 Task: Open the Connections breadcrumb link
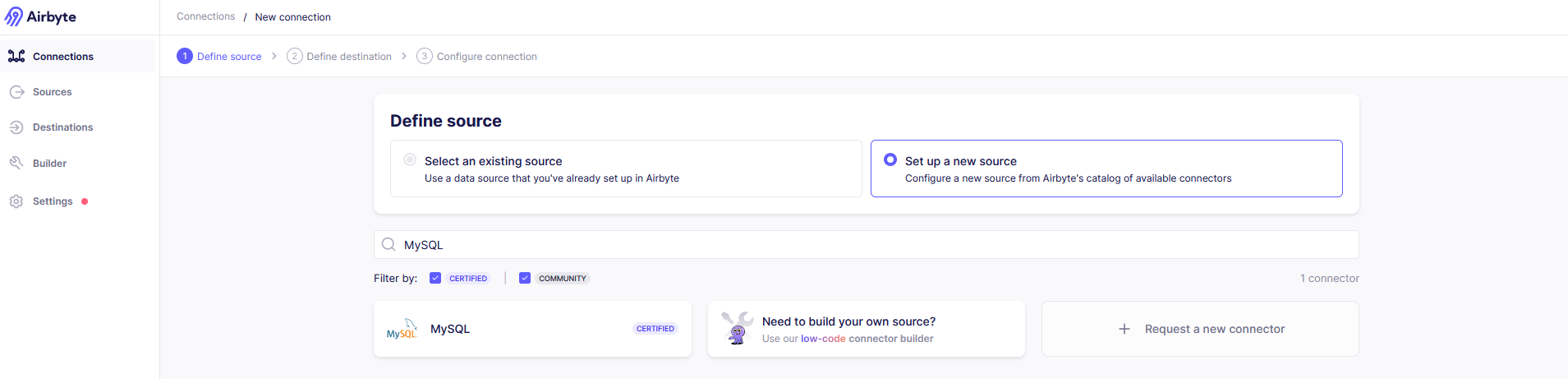point(205,16)
